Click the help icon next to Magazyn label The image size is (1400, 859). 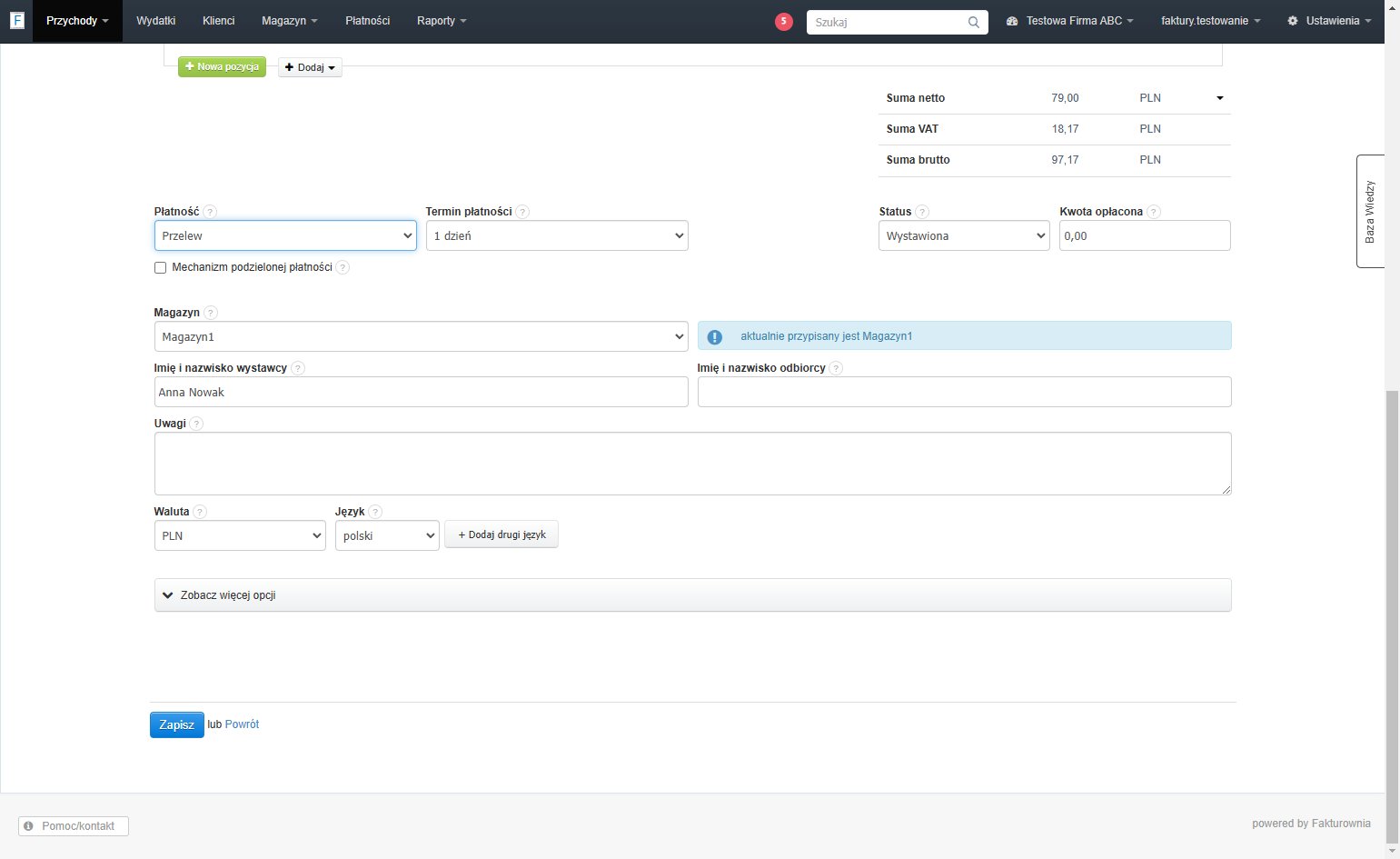(x=211, y=313)
